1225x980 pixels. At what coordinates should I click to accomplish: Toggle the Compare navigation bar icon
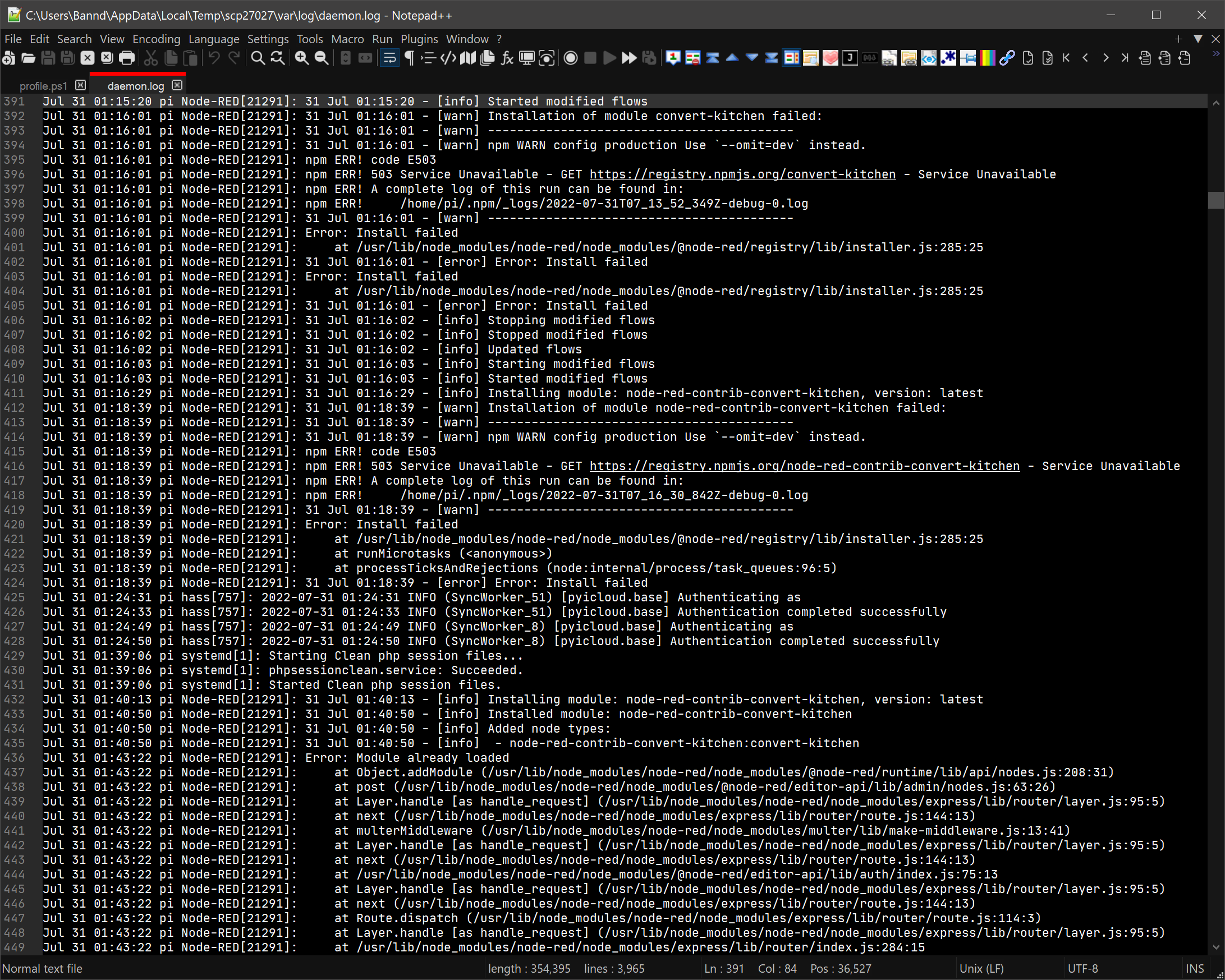[791, 58]
